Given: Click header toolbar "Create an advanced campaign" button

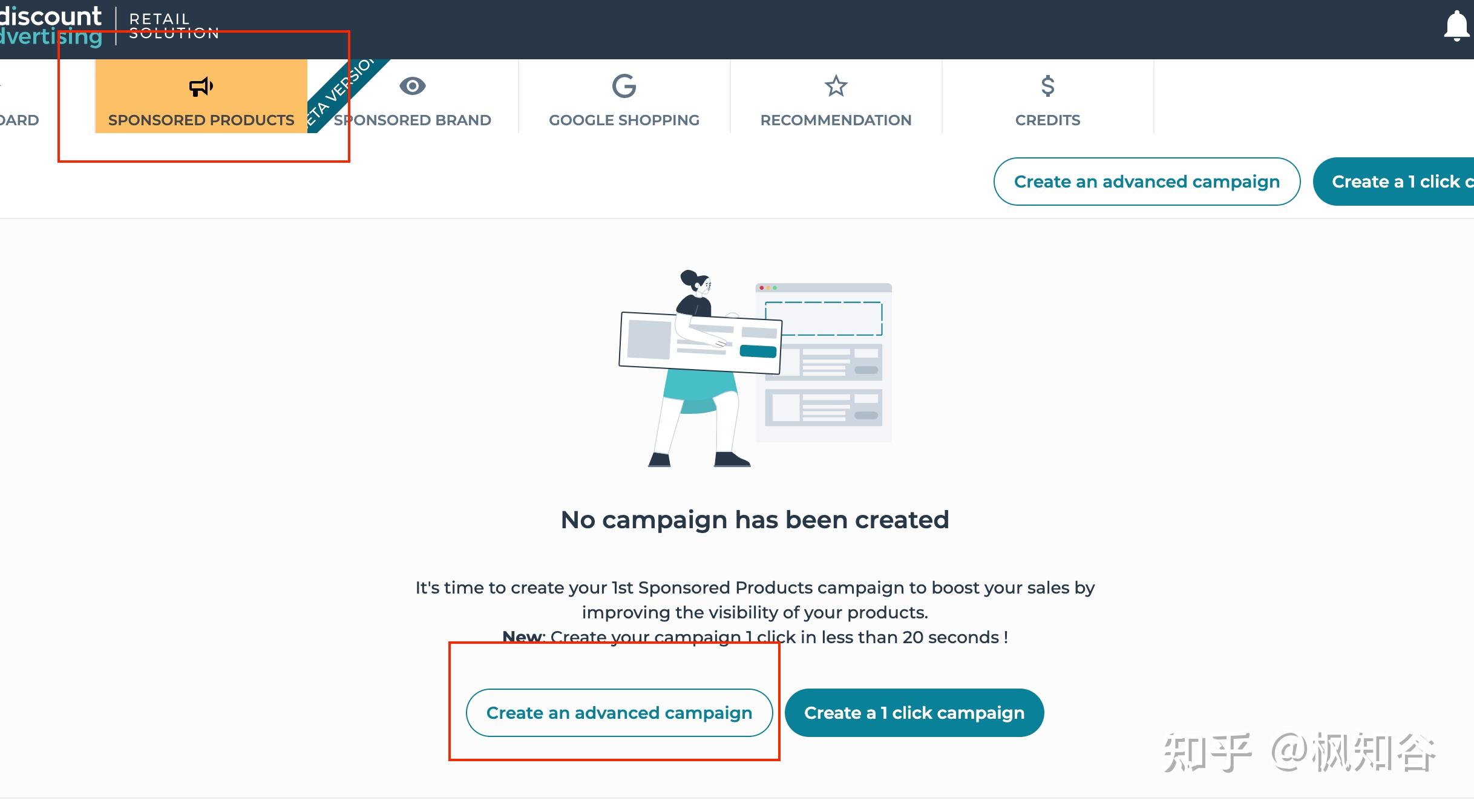Looking at the screenshot, I should click(1147, 182).
